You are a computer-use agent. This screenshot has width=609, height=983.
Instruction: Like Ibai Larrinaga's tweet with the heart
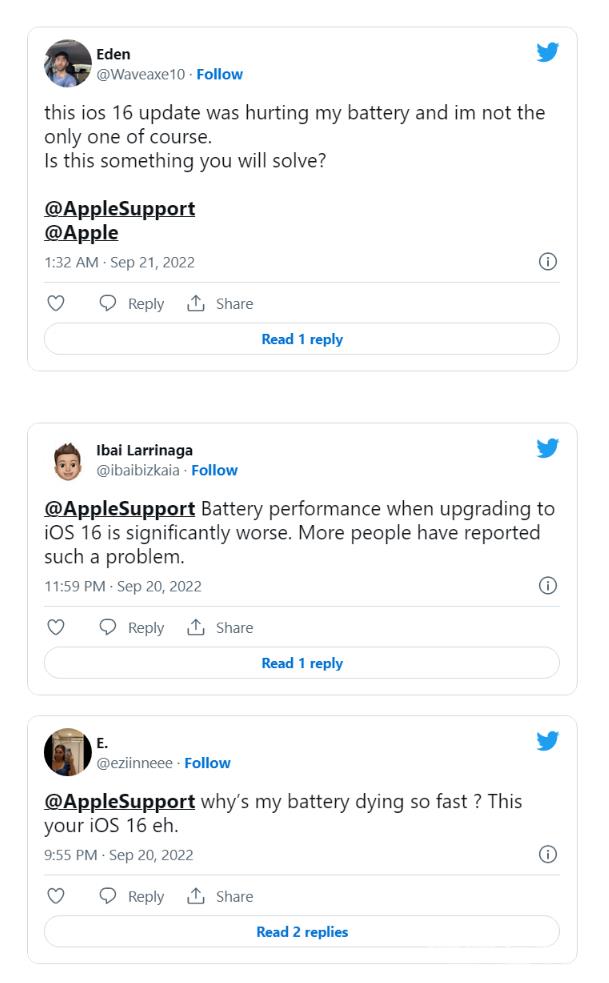[x=56, y=627]
